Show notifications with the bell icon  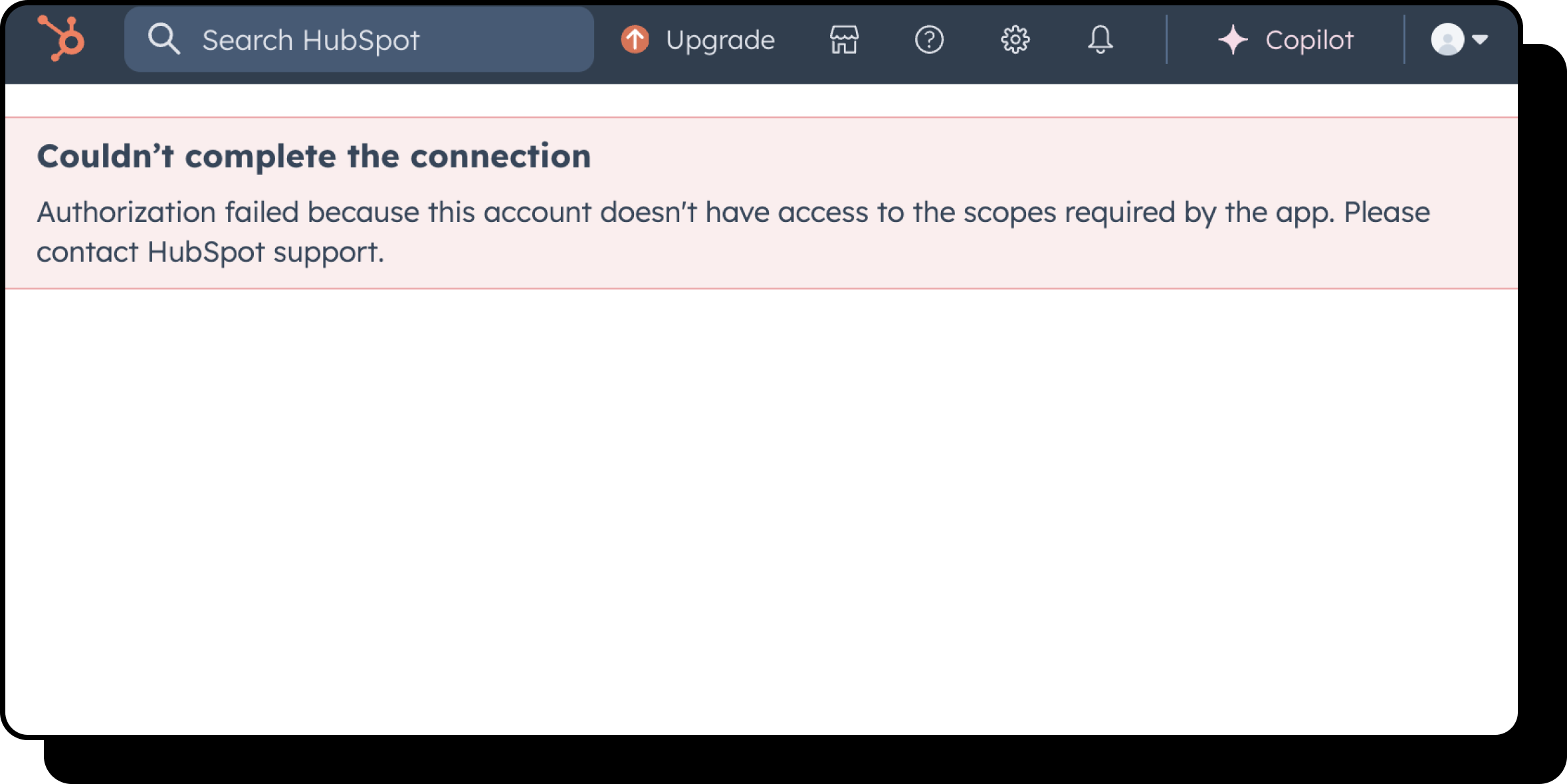click(1100, 40)
